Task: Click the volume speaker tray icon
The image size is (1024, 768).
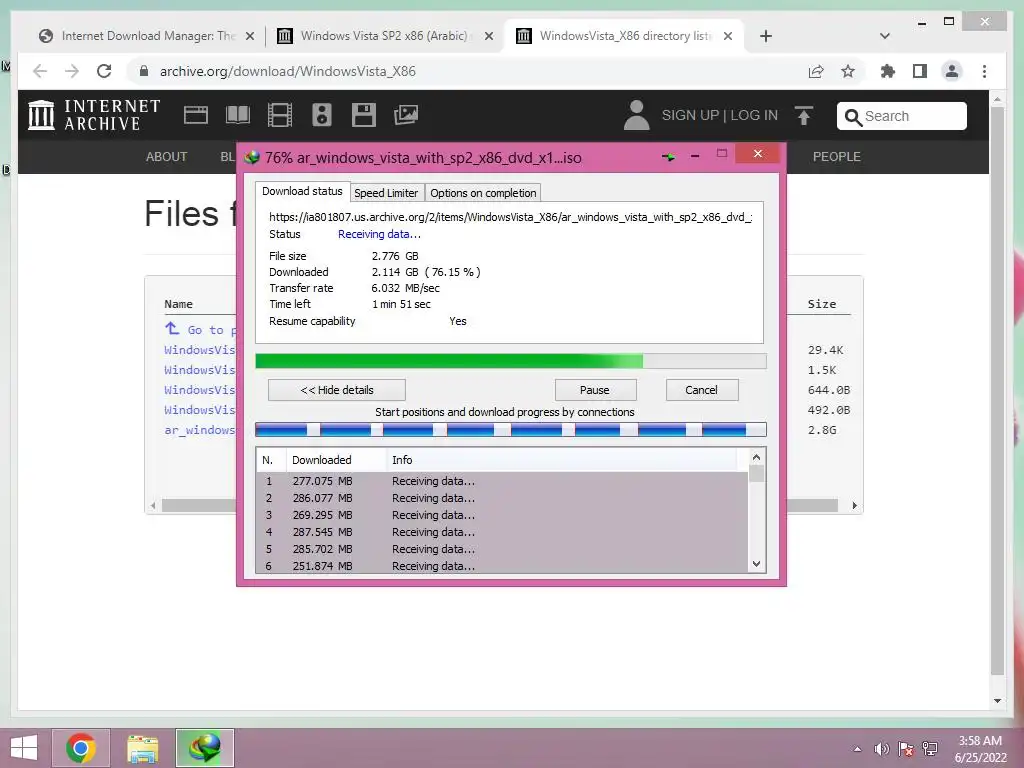Action: point(882,748)
